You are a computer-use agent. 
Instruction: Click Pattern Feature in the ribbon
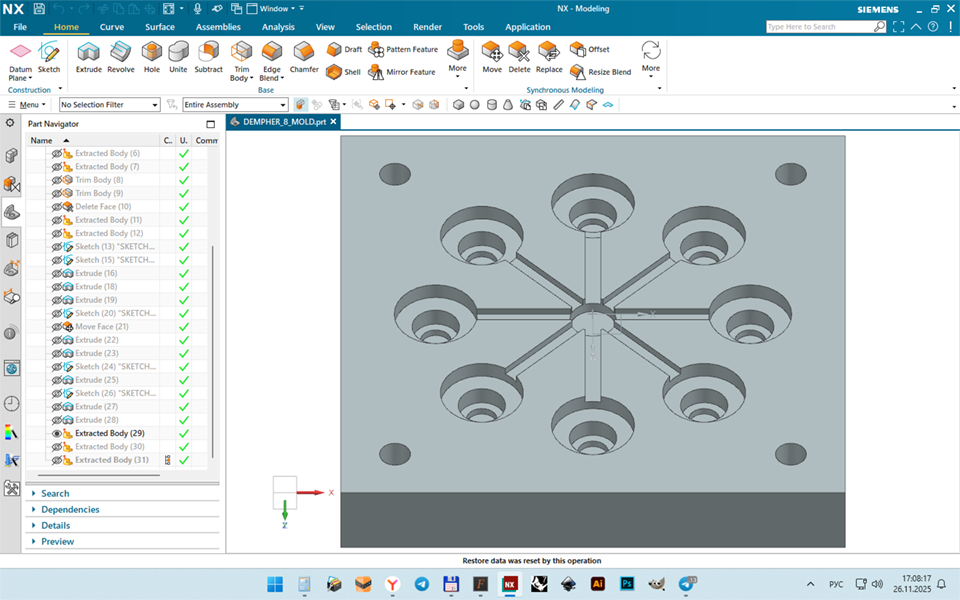point(403,49)
